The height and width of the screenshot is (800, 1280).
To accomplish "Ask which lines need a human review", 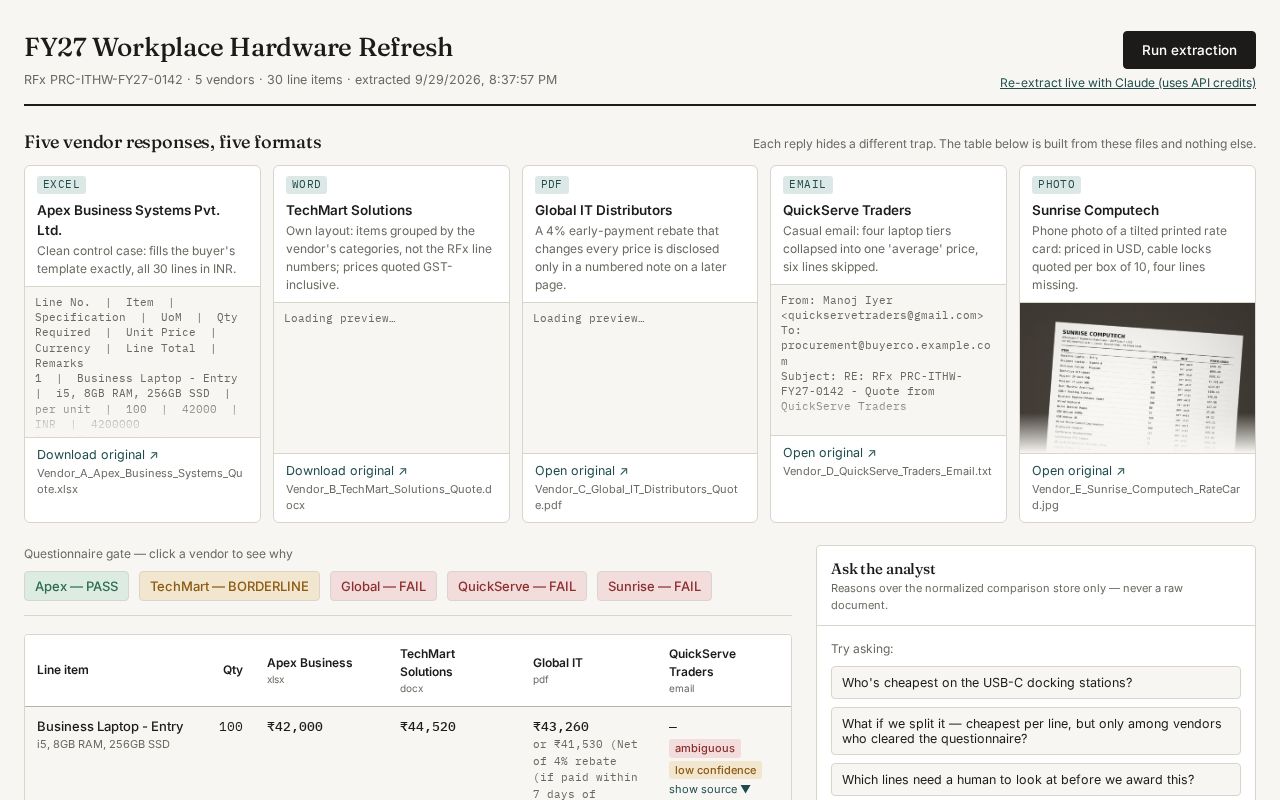I will 1036,780.
